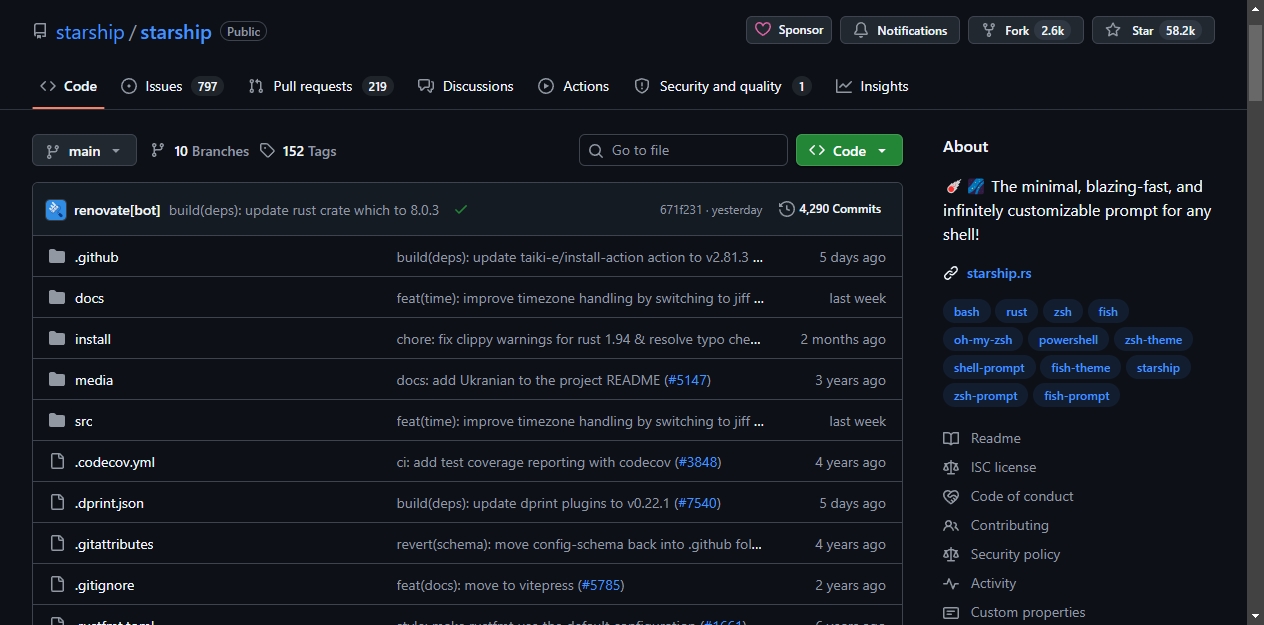The height and width of the screenshot is (625, 1264).
Task: Click the folder icon for docs
Action: [x=57, y=298]
